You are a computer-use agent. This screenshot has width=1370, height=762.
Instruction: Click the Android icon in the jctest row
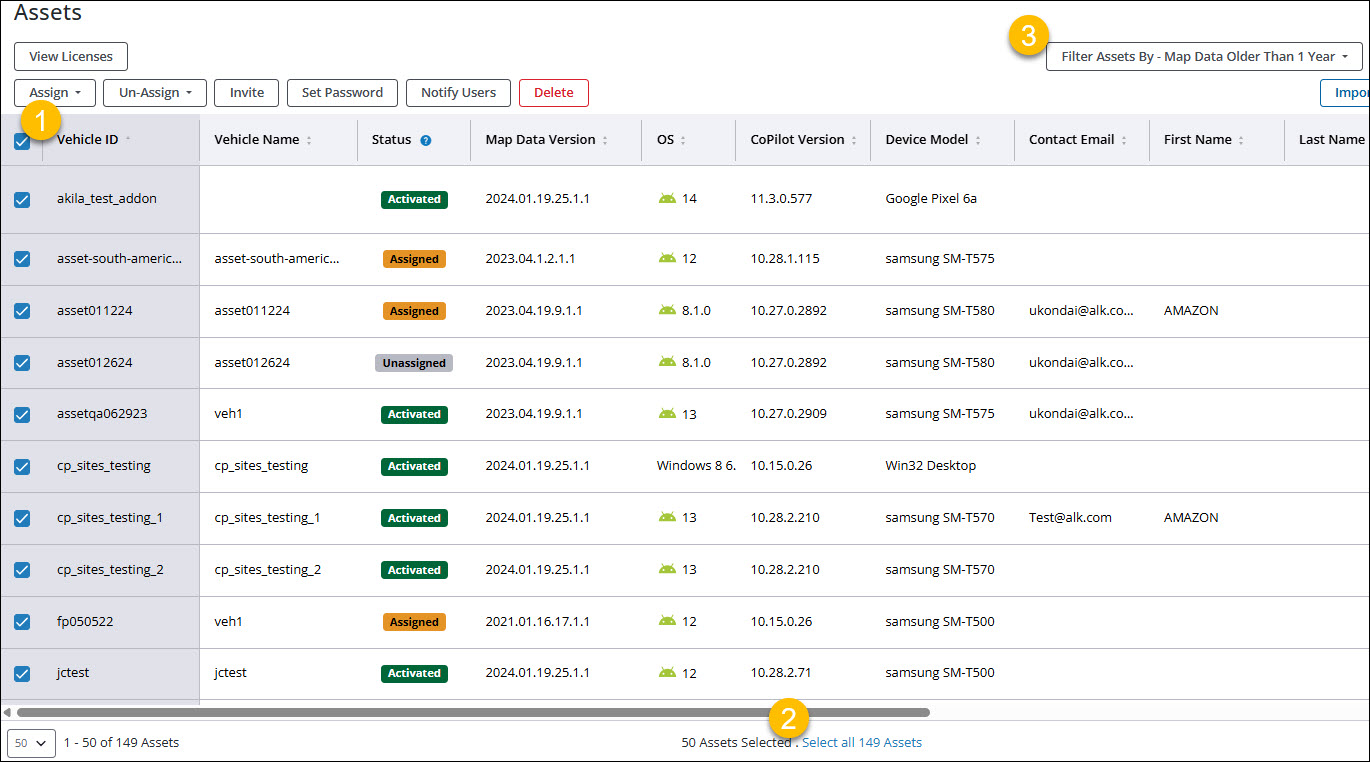click(x=665, y=673)
